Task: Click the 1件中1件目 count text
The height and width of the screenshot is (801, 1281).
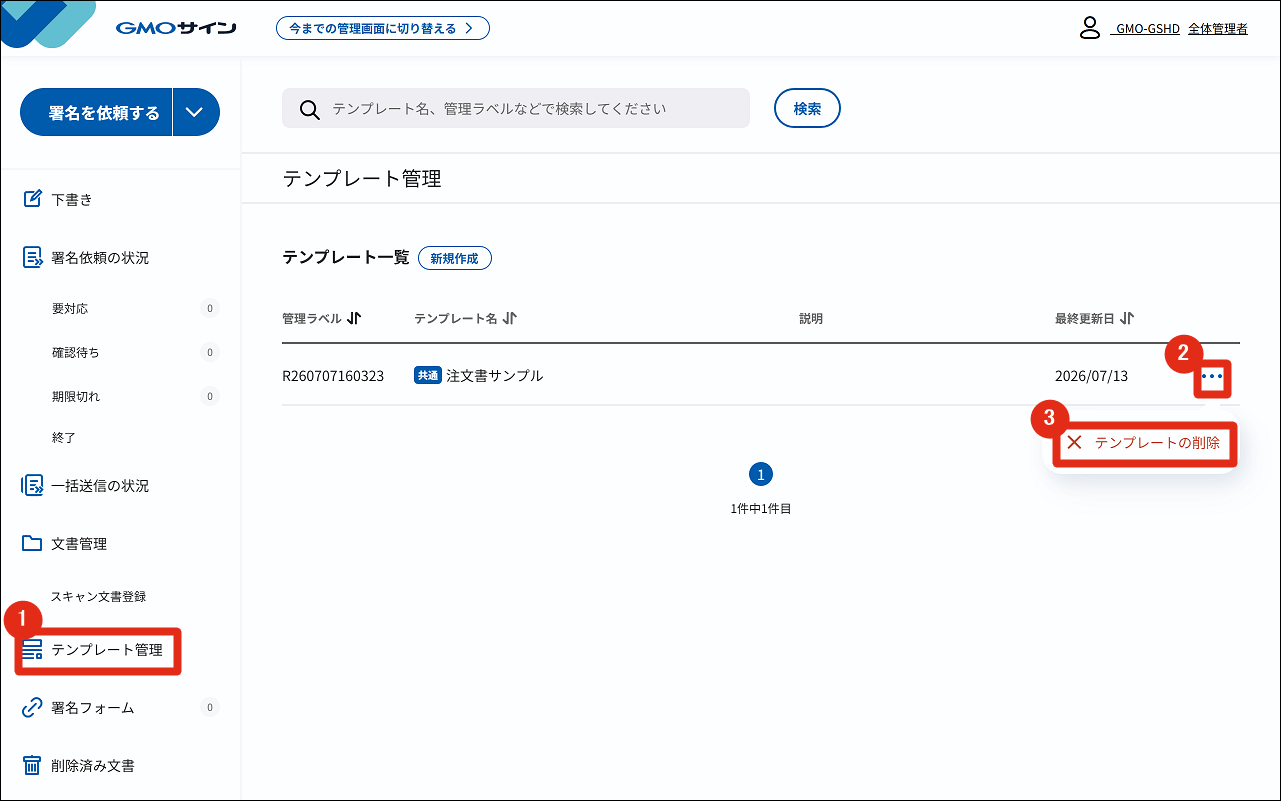Action: (761, 508)
